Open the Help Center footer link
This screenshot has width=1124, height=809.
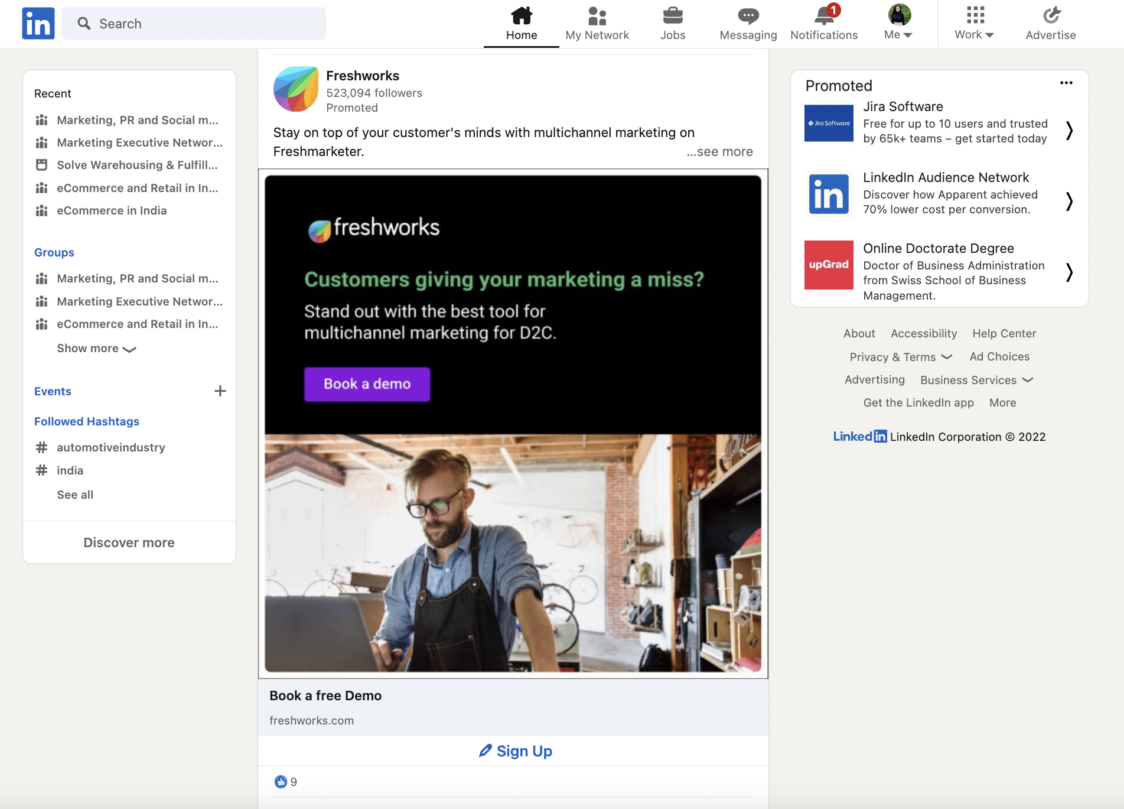click(x=1004, y=333)
